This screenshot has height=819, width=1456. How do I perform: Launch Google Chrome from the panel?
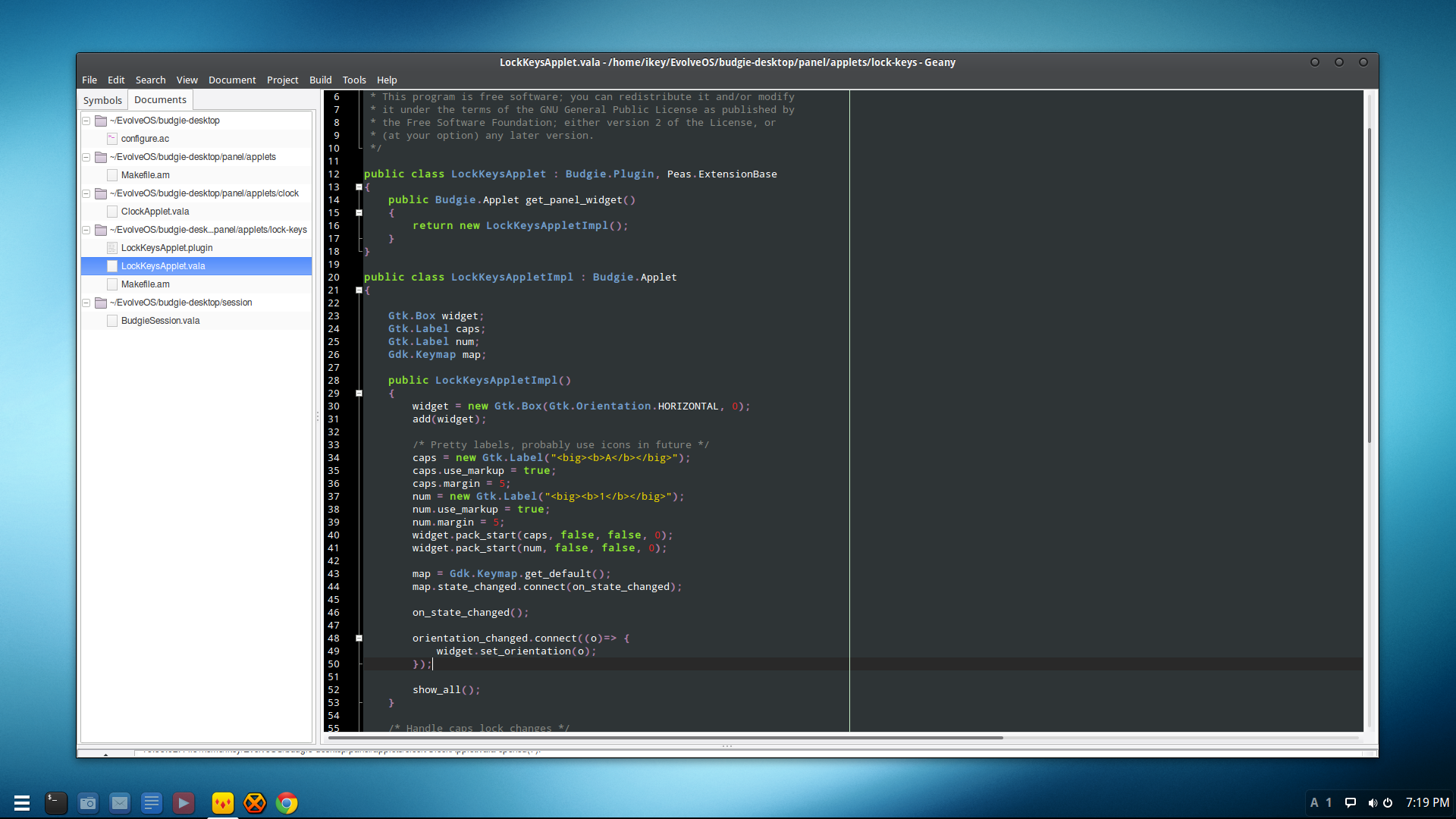click(287, 803)
